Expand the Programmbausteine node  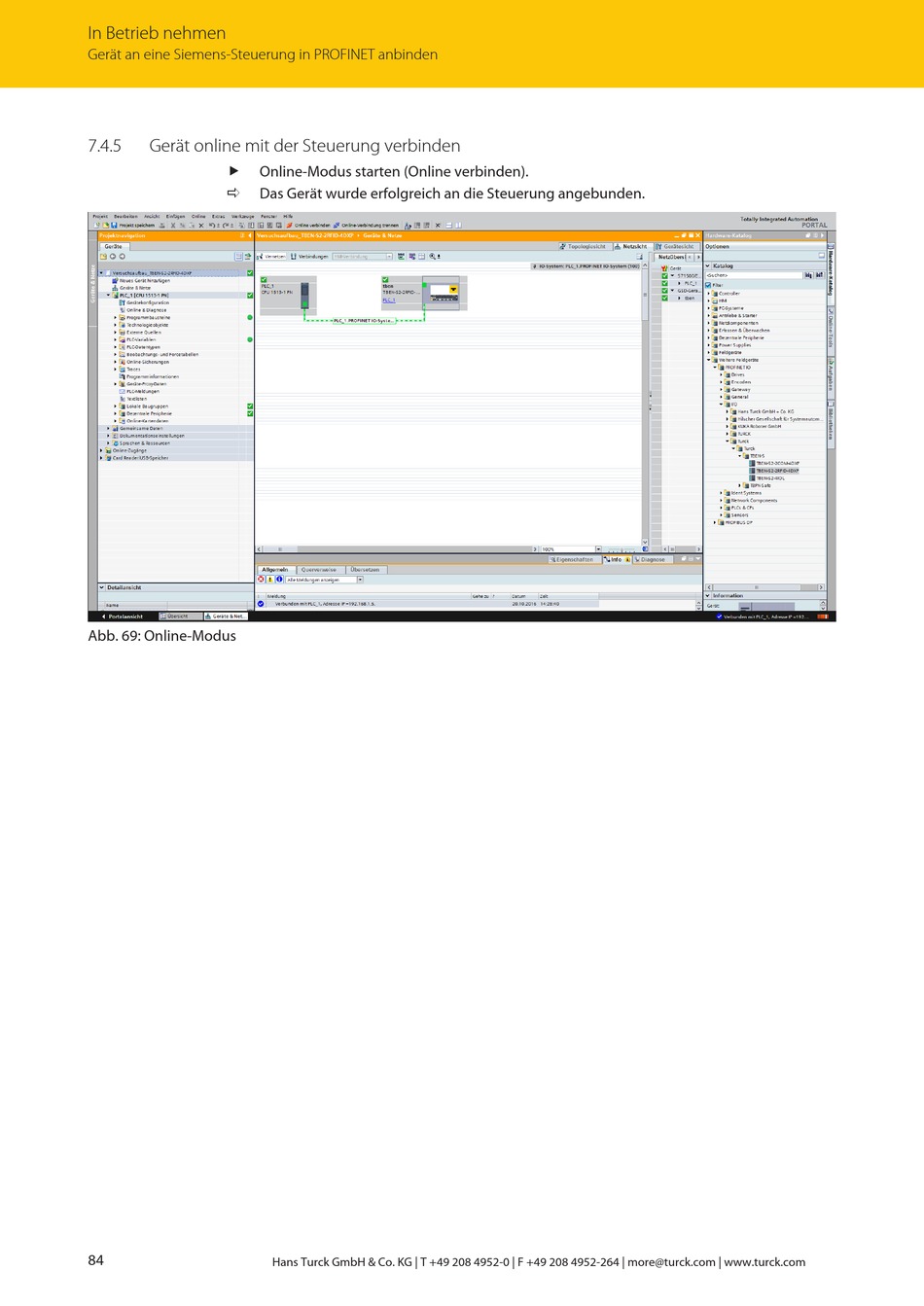(116, 318)
